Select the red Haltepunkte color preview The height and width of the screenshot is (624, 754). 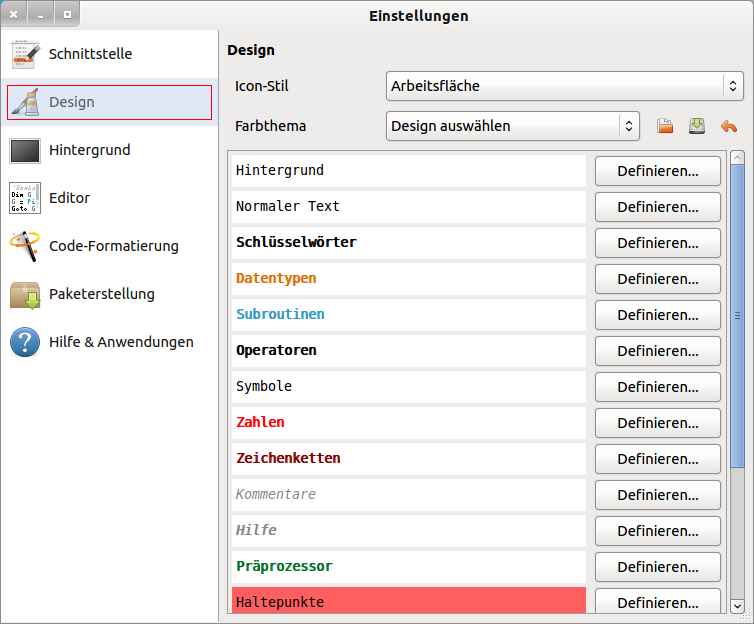(408, 601)
